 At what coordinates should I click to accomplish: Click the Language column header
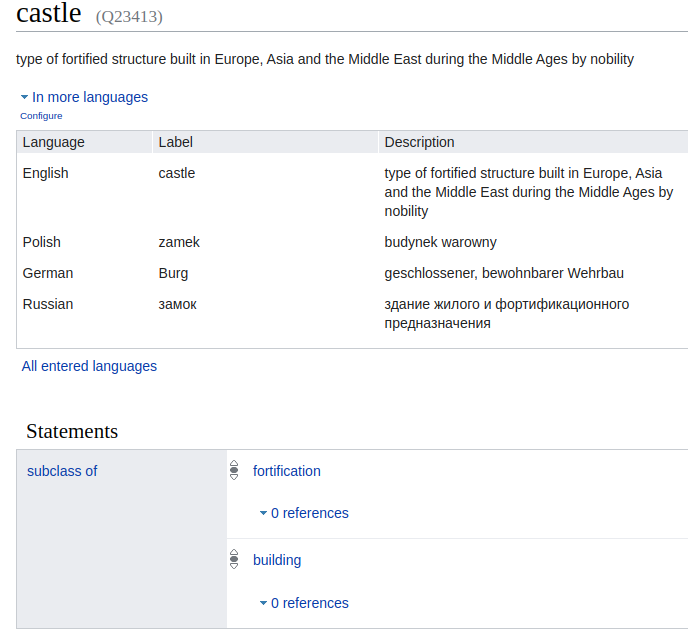click(54, 142)
